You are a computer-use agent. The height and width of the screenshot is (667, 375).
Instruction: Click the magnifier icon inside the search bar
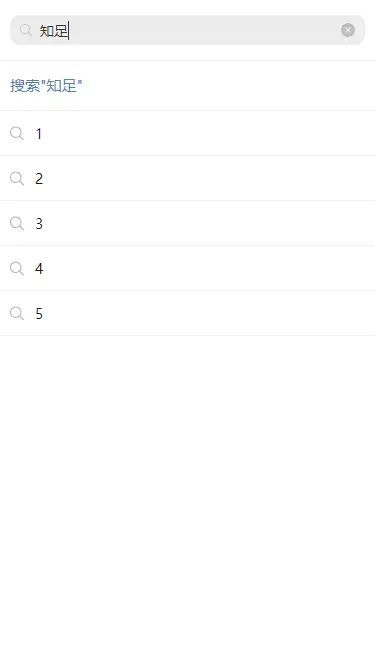point(26,30)
